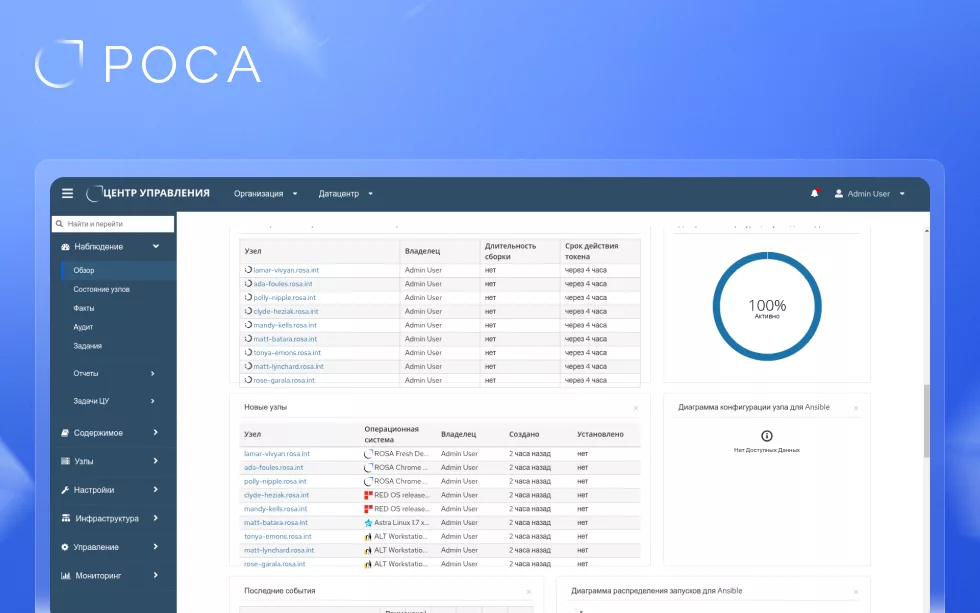Click RED OS icon in clyde-heziak row

(368, 495)
